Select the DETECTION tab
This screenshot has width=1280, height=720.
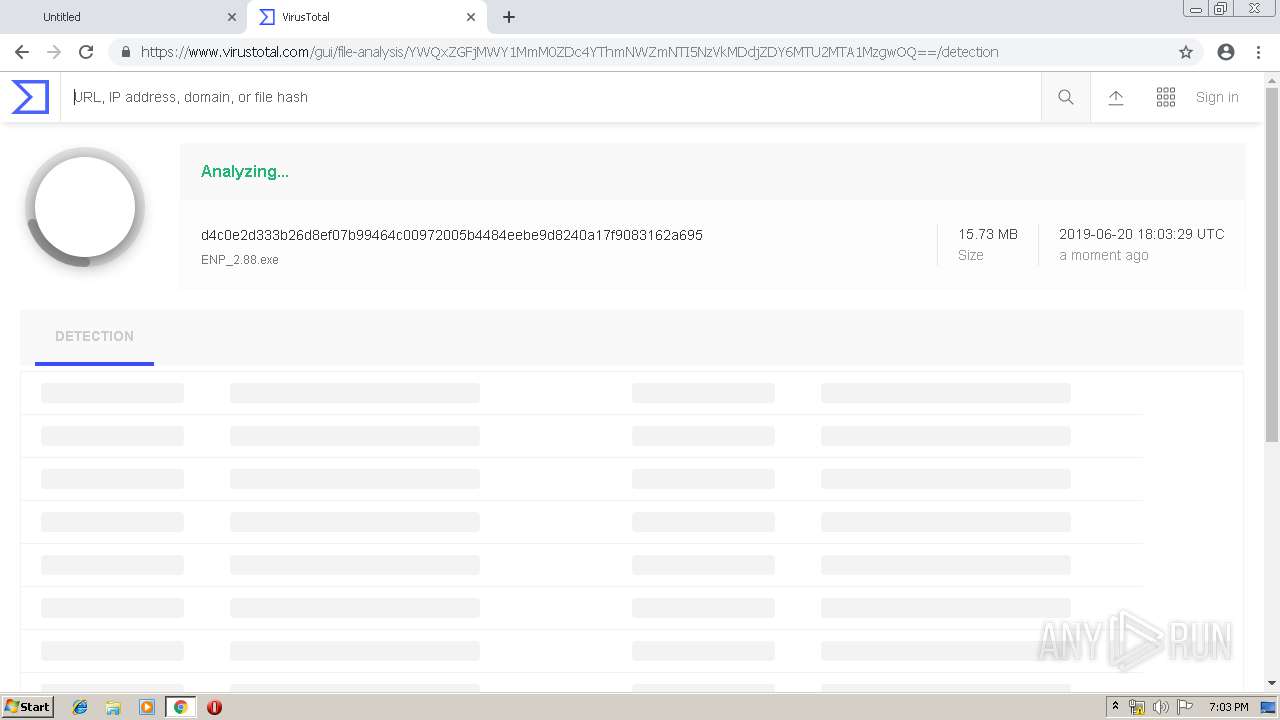pos(94,337)
